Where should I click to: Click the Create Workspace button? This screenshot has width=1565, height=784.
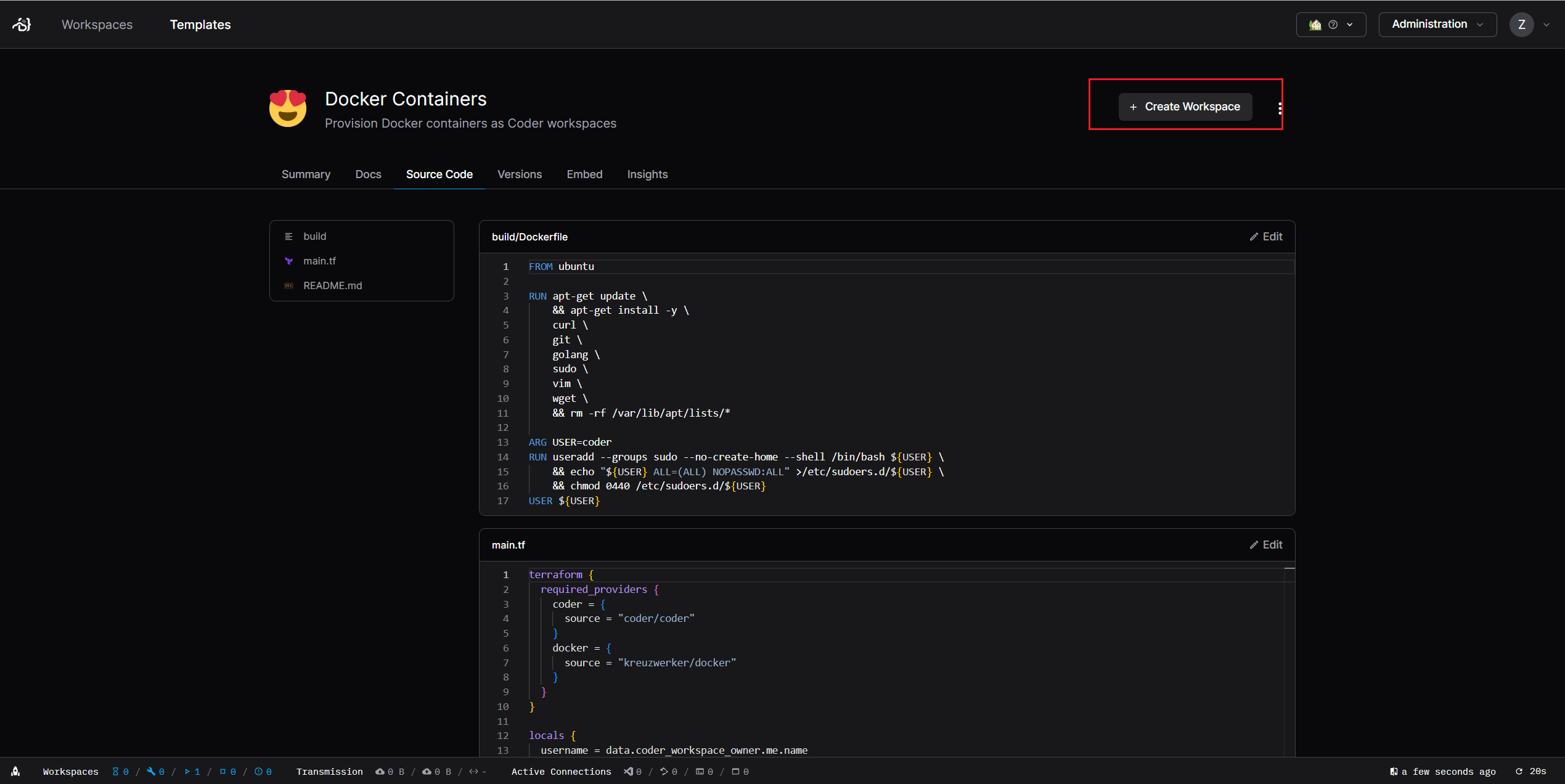1185,107
